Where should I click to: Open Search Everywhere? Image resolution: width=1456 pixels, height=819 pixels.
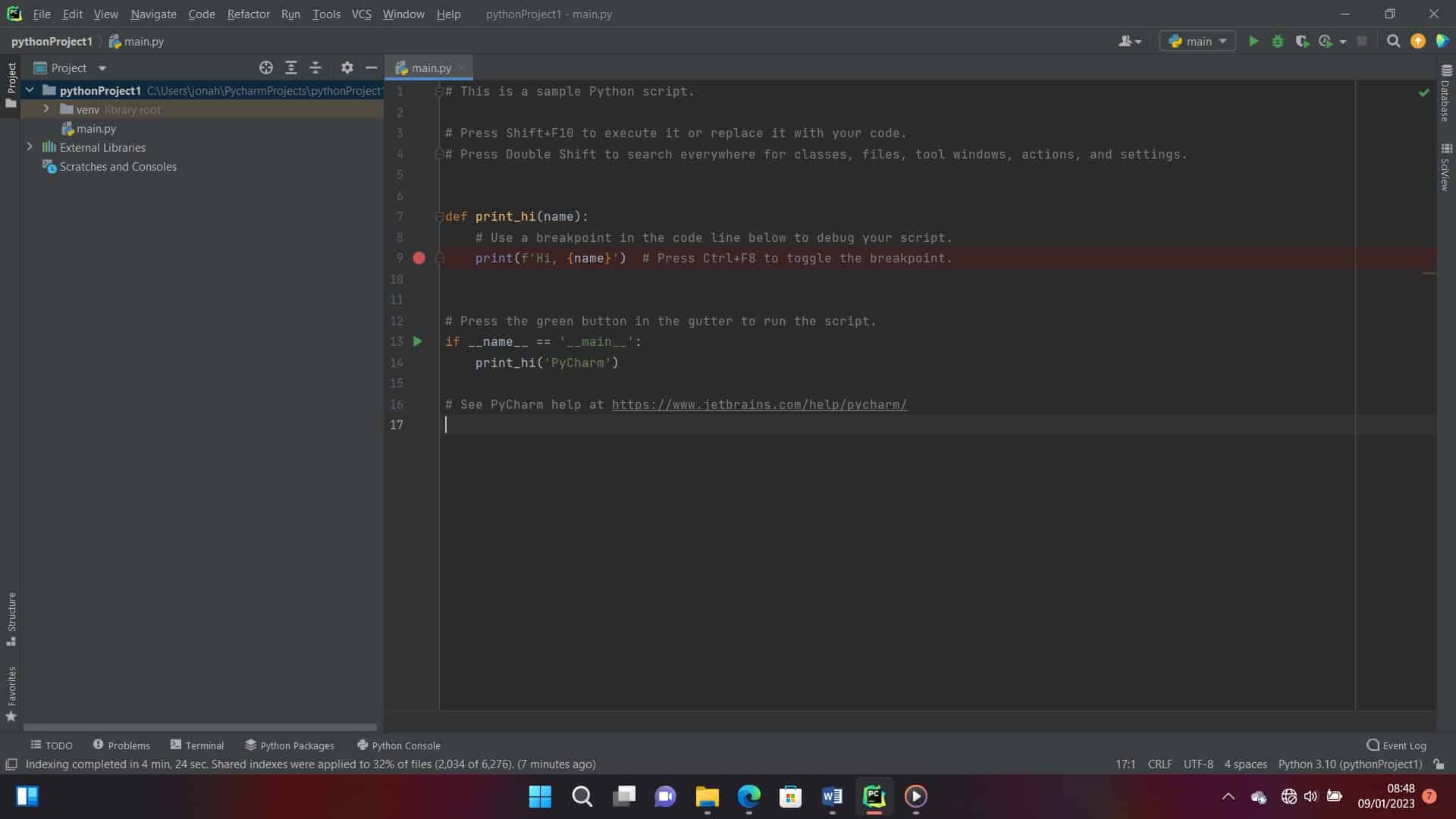tap(1393, 41)
